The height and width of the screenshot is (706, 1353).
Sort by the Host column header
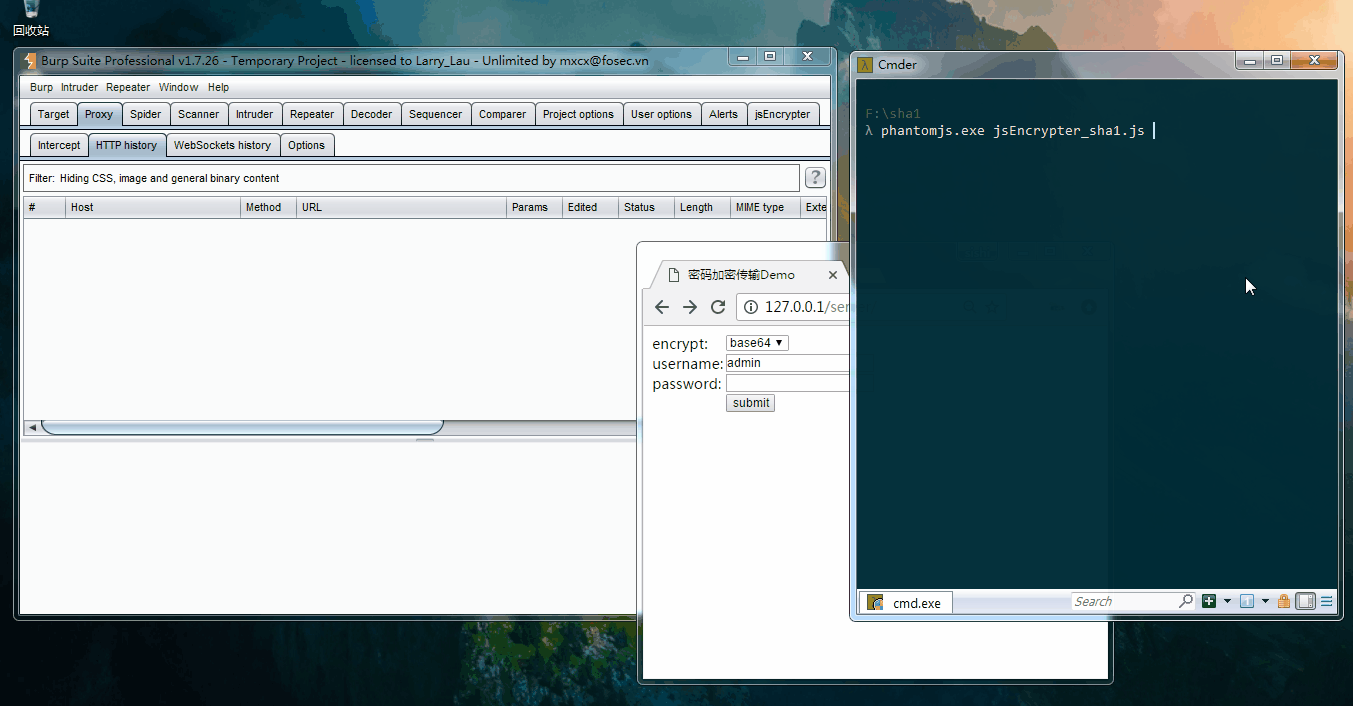coord(153,207)
